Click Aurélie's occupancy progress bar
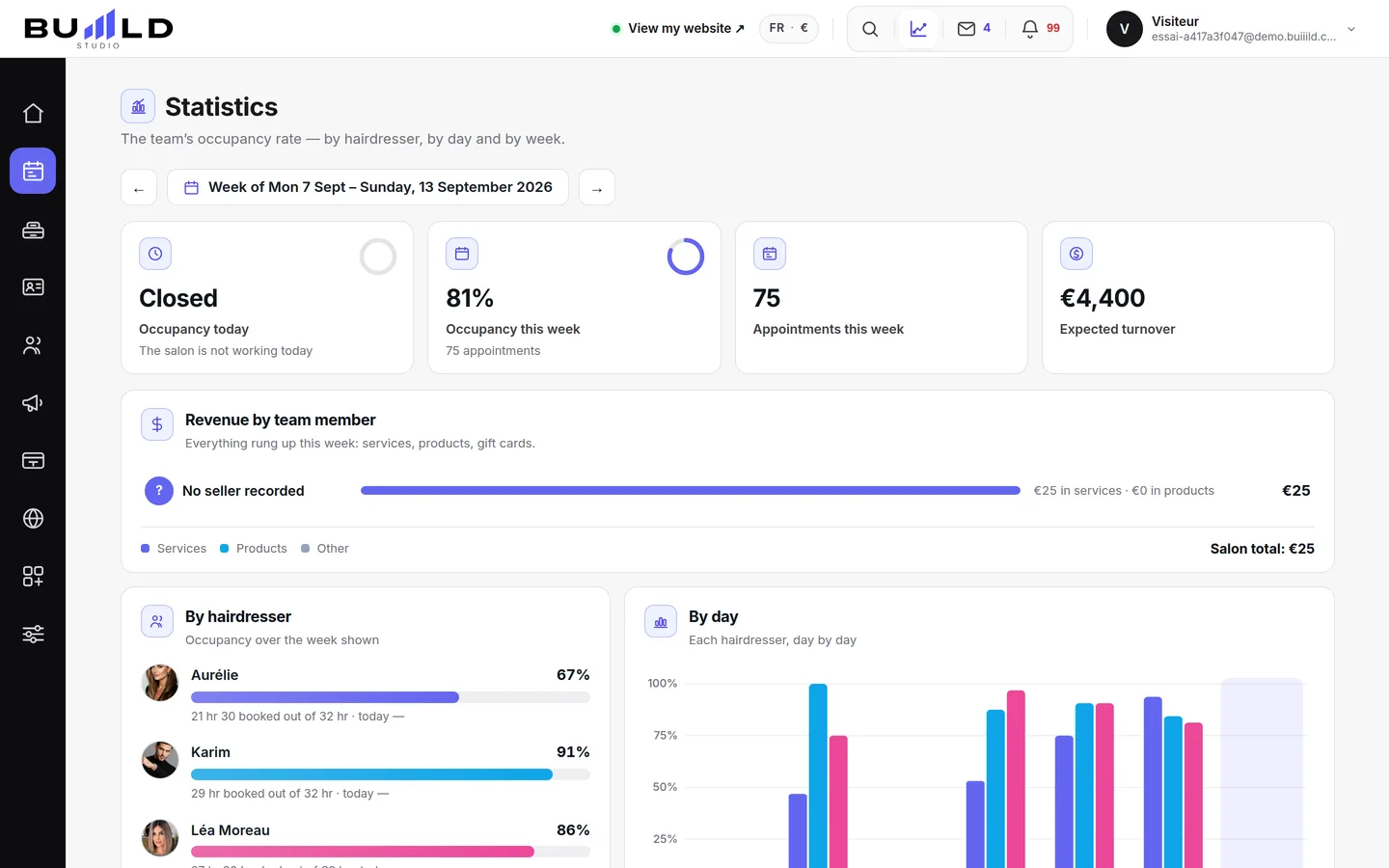 391,697
